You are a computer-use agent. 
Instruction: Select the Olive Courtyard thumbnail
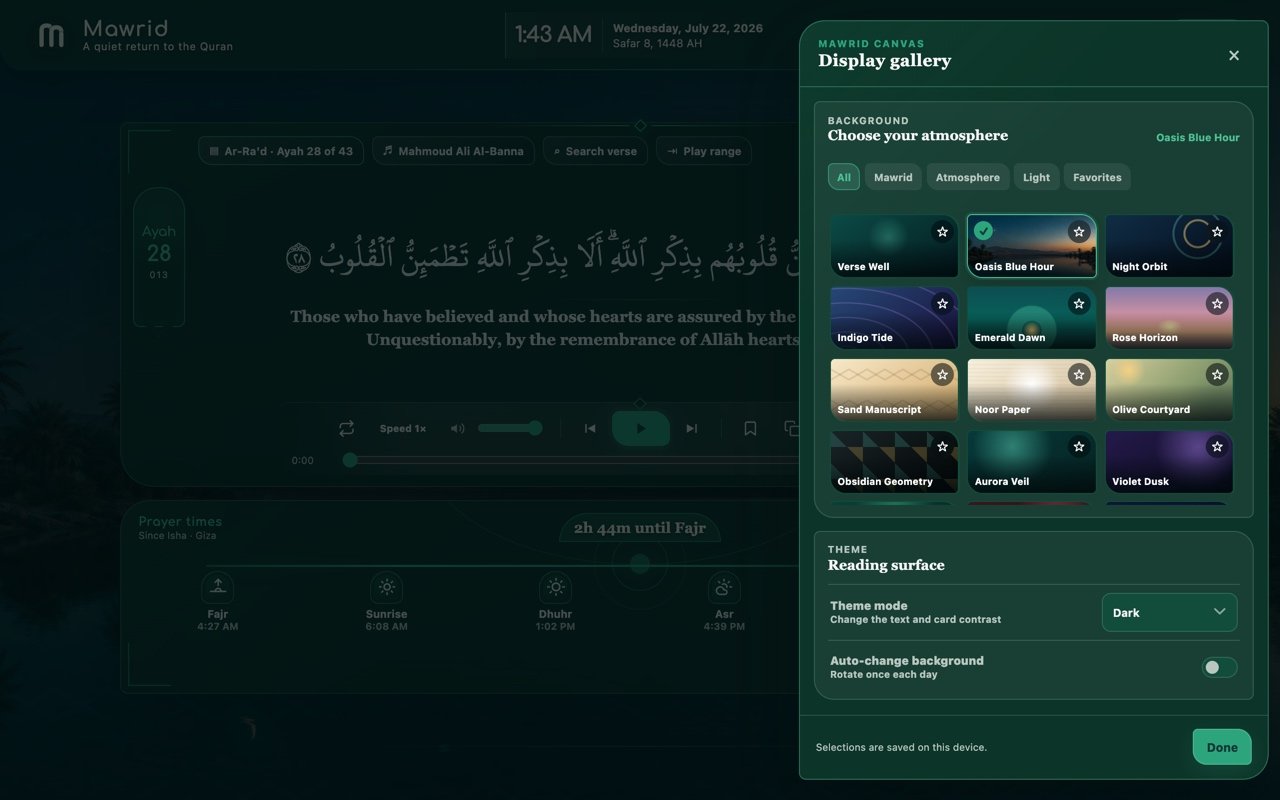1169,390
